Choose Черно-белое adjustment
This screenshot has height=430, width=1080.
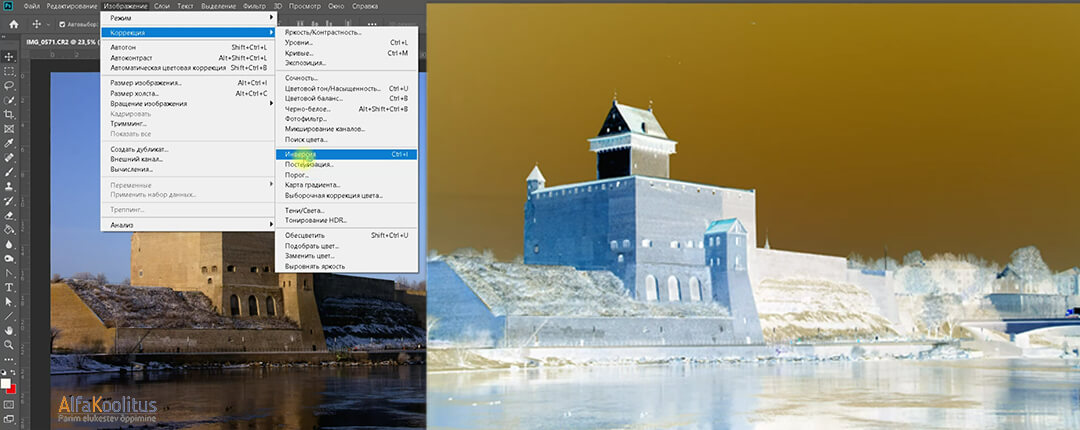(346, 109)
